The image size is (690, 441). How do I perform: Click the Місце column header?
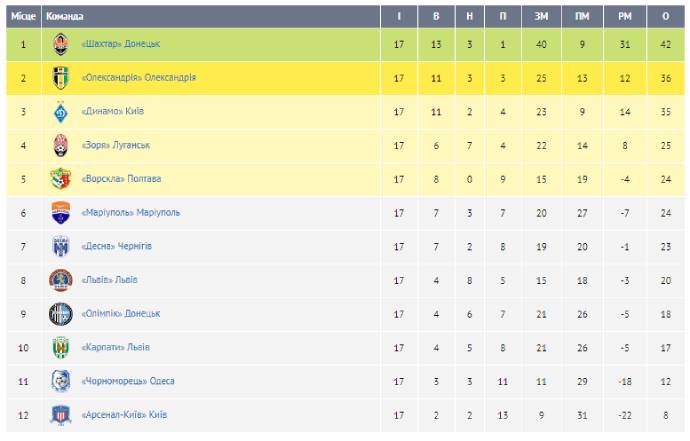(21, 16)
